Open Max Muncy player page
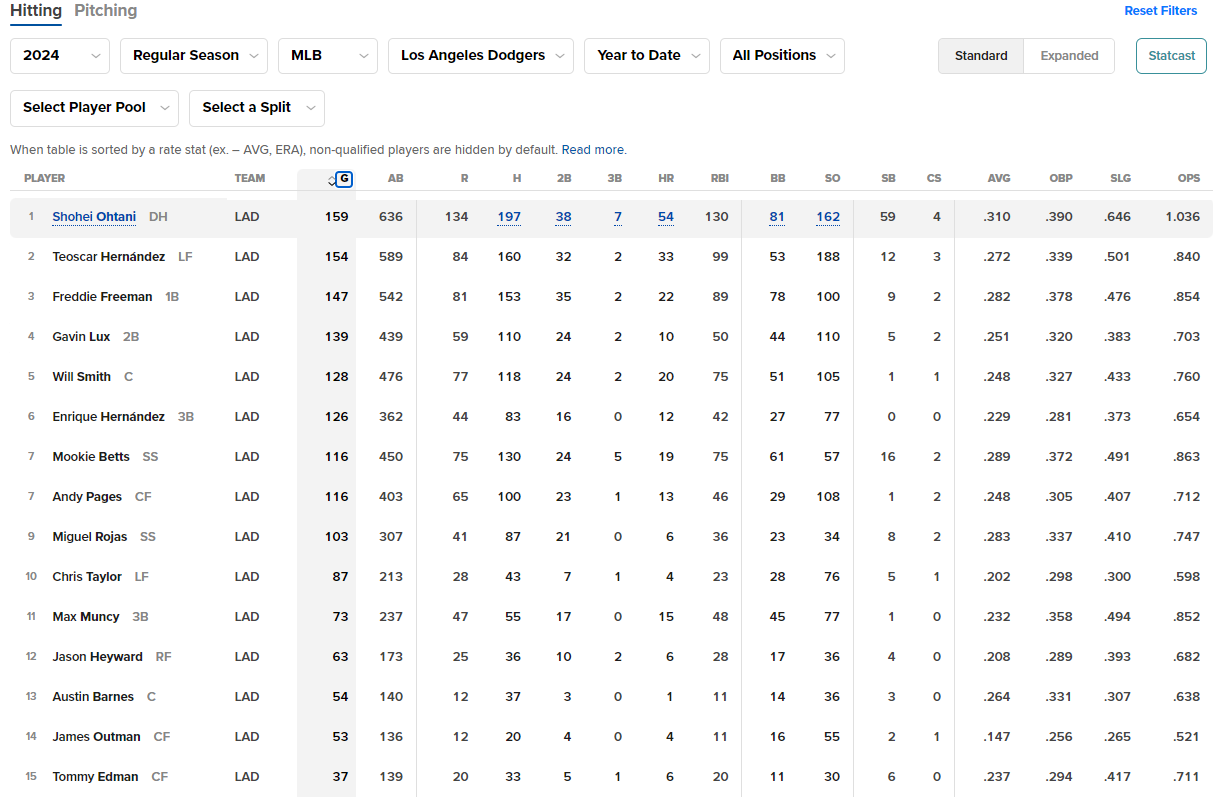This screenshot has width=1224, height=797. [x=86, y=617]
